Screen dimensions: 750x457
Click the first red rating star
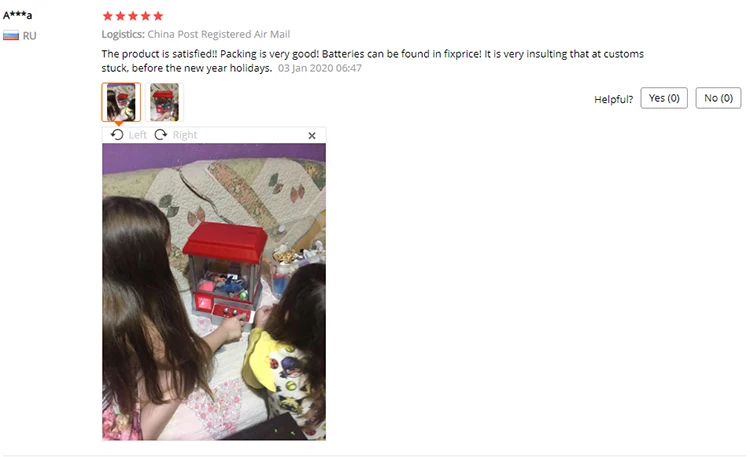(108, 16)
